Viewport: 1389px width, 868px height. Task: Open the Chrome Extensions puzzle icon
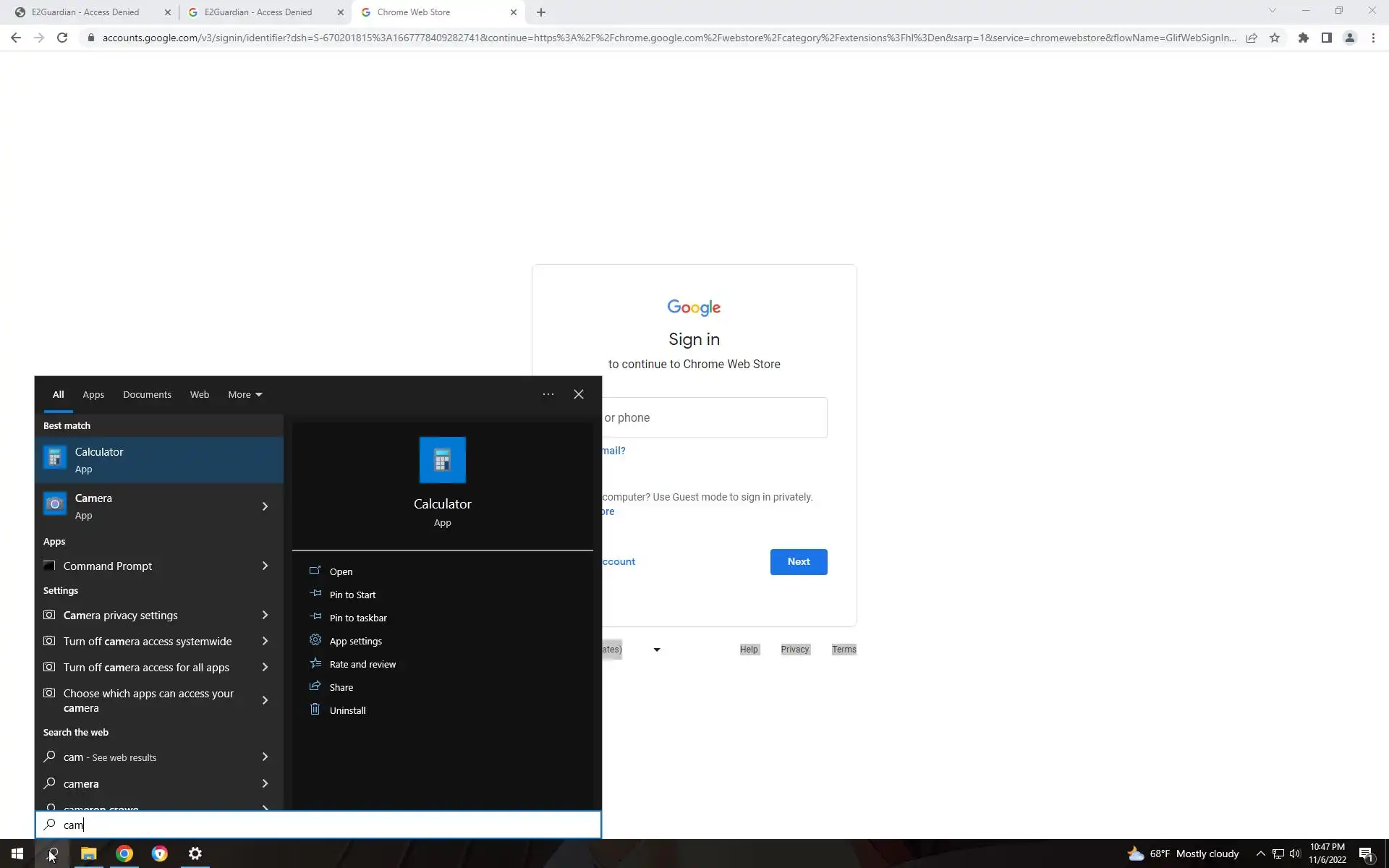pyautogui.click(x=1303, y=38)
